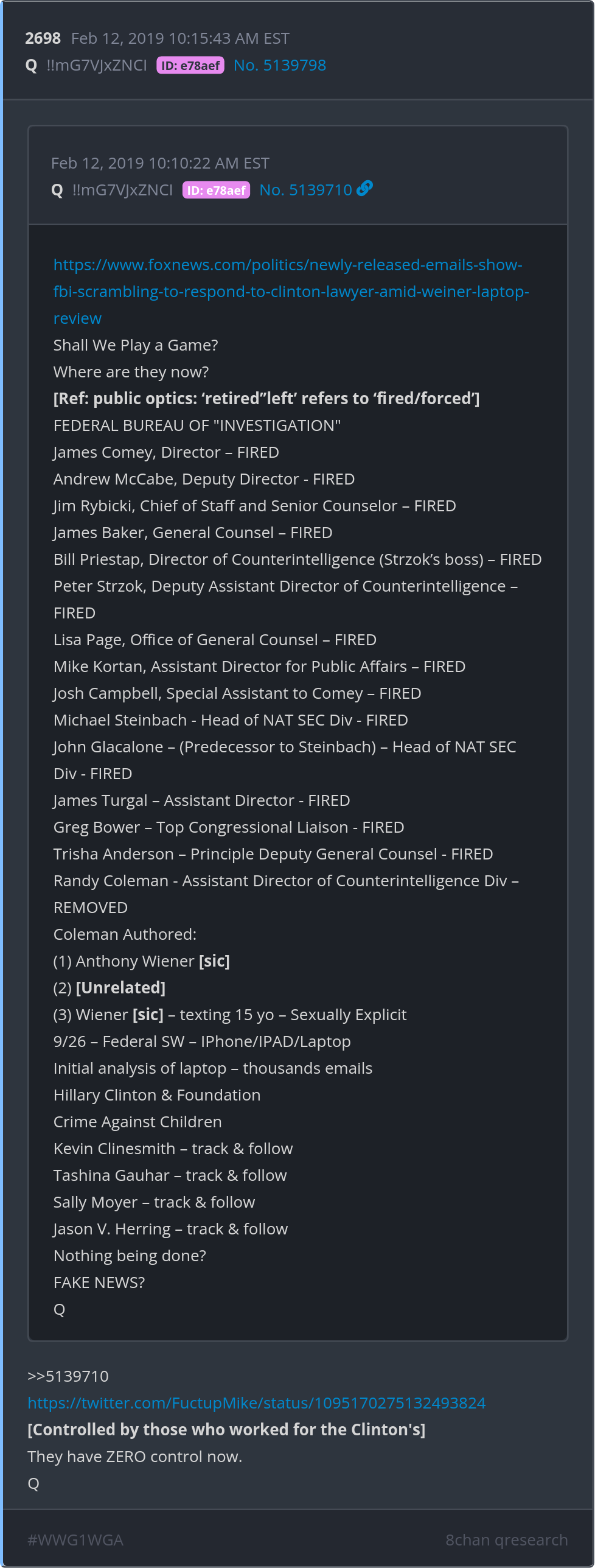Click the bold '[Ref: public optics' line
This screenshot has height=1568, width=595.
click(x=266, y=399)
